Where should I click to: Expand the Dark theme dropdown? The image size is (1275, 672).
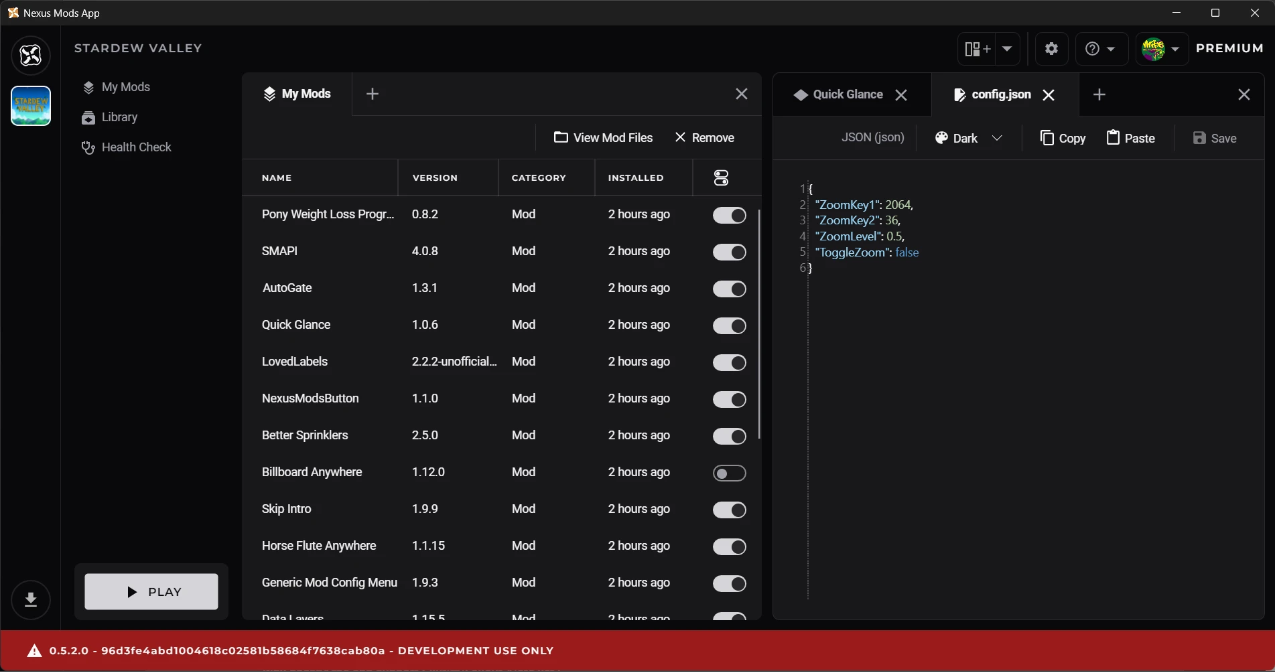968,138
